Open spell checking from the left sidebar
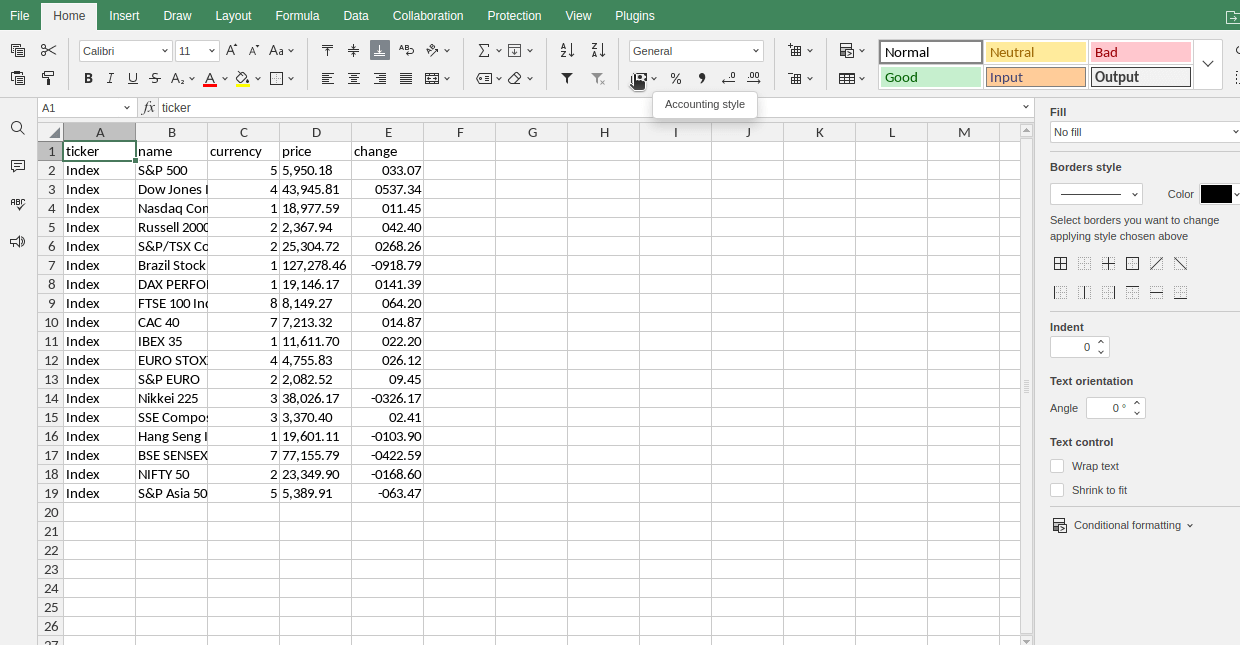The image size is (1240, 645). click(17, 204)
